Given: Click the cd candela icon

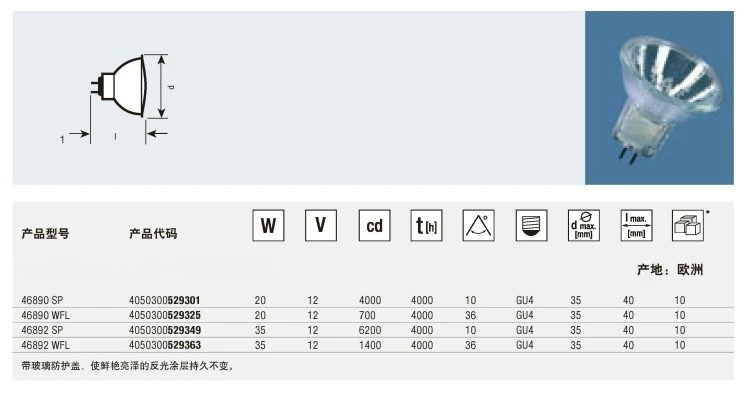Looking at the screenshot, I should [x=375, y=225].
